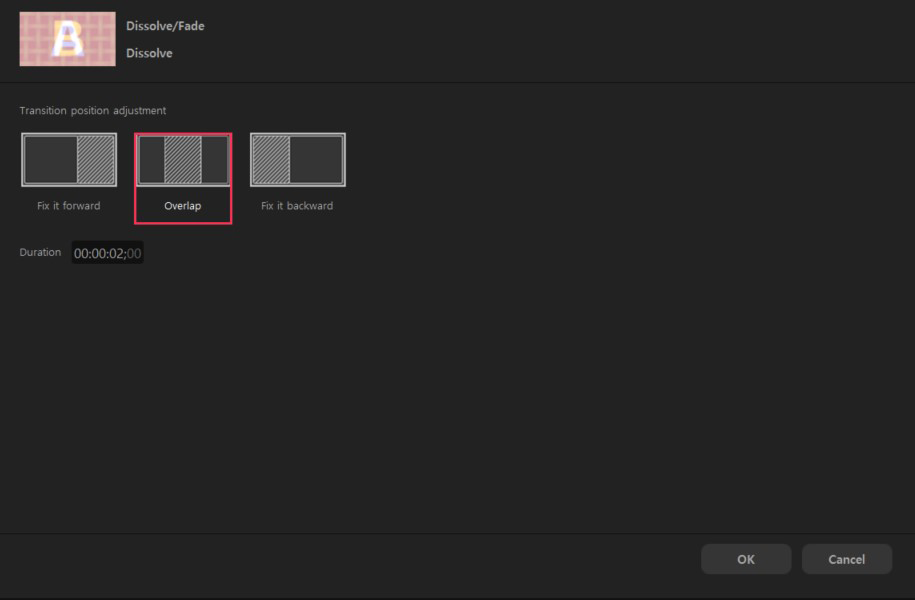The width and height of the screenshot is (915, 600).
Task: Cancel the transition settings dialog
Action: point(846,559)
